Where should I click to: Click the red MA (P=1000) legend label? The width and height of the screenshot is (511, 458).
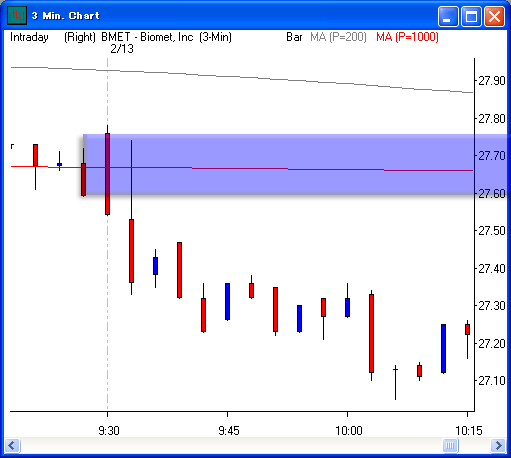[x=407, y=37]
